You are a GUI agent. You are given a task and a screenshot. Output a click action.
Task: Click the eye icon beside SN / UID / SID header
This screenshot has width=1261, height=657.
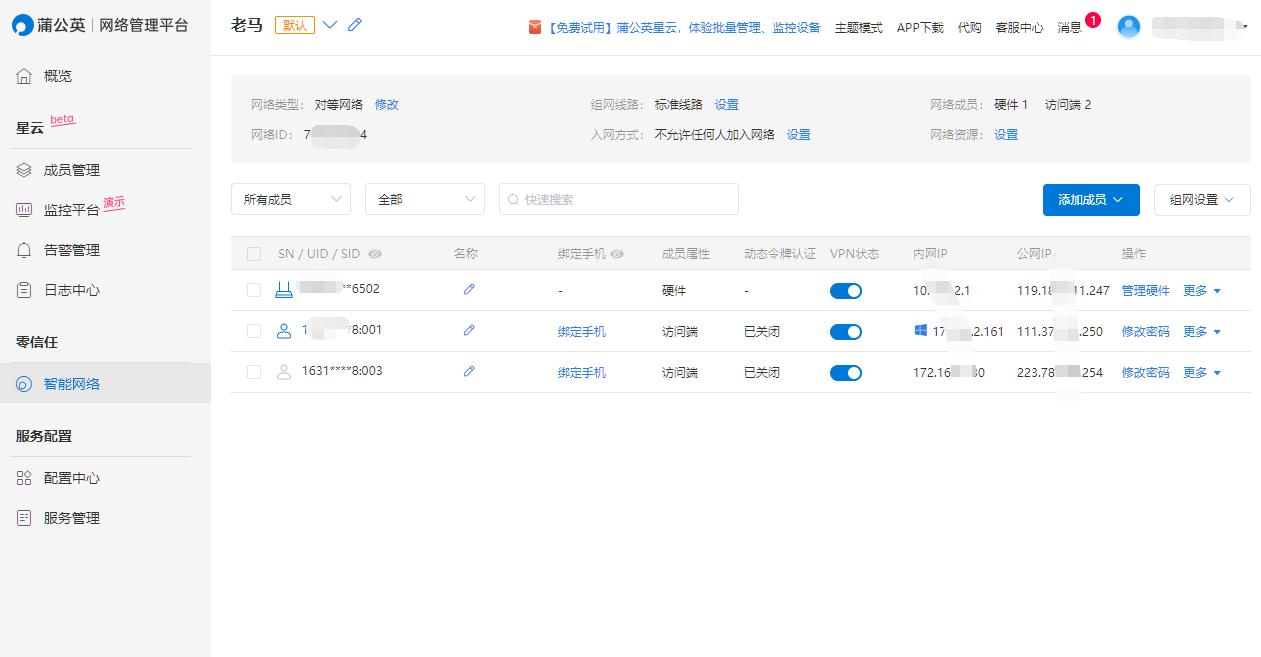pos(375,254)
